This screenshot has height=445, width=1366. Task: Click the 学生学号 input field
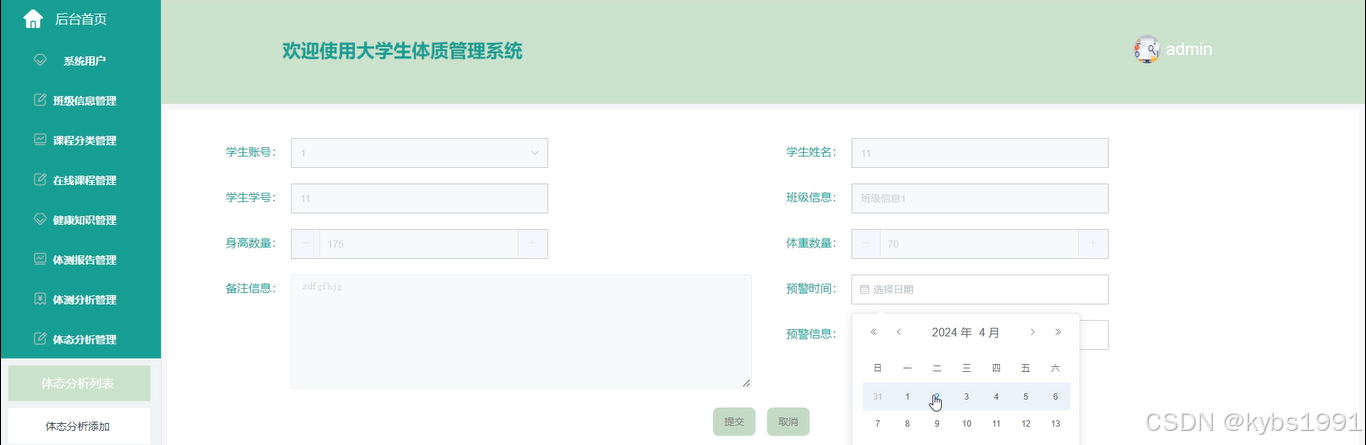419,198
